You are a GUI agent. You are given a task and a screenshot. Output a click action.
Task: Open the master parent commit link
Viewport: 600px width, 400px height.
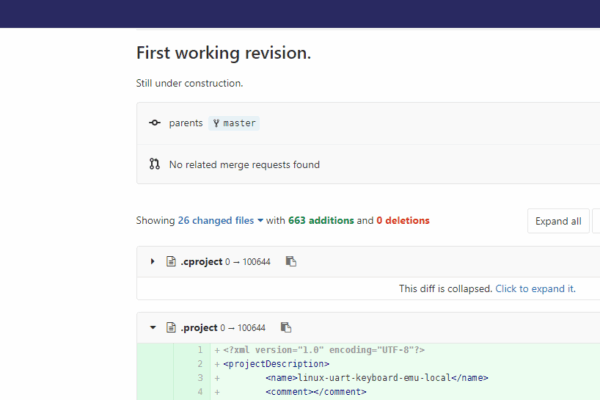coord(234,123)
